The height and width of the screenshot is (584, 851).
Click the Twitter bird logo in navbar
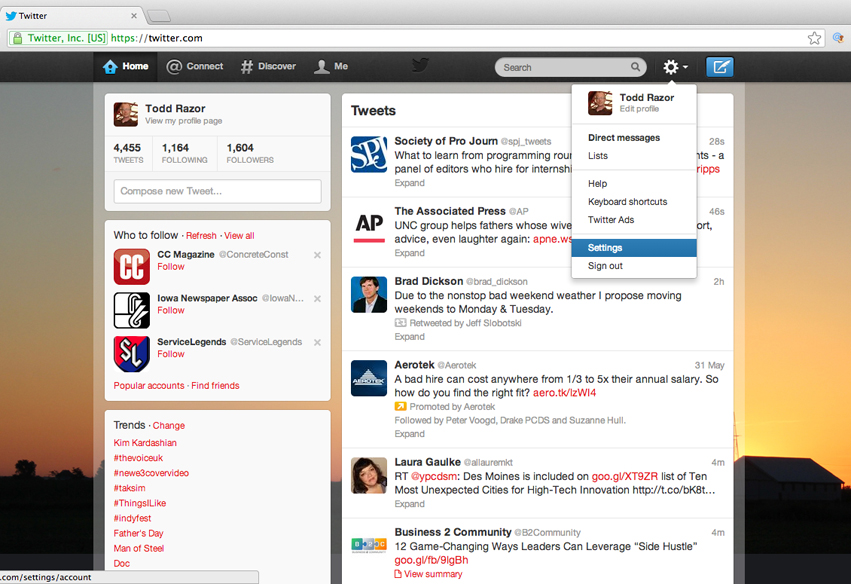pos(420,66)
